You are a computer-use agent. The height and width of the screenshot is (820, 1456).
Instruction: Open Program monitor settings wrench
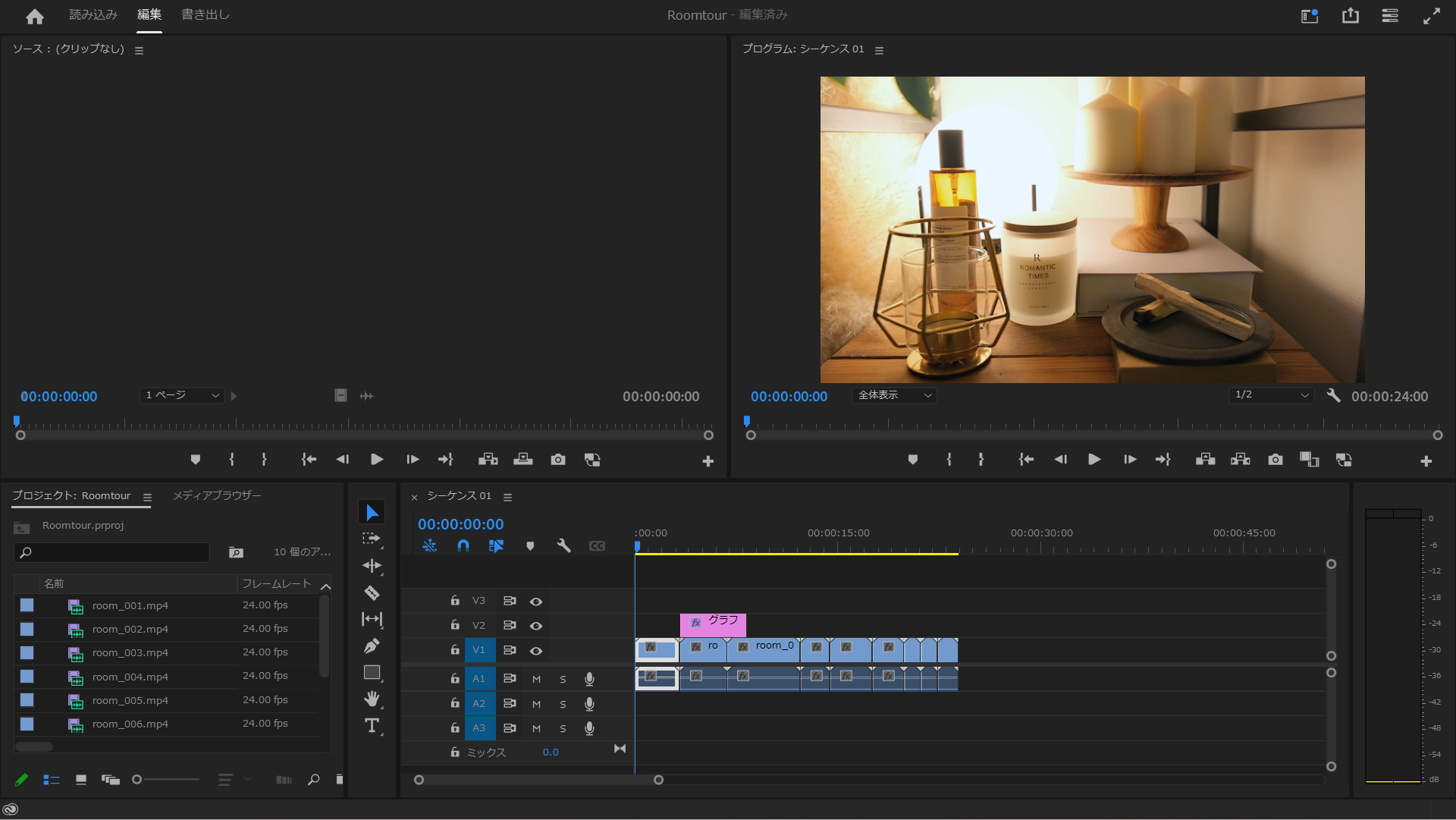(x=1333, y=396)
